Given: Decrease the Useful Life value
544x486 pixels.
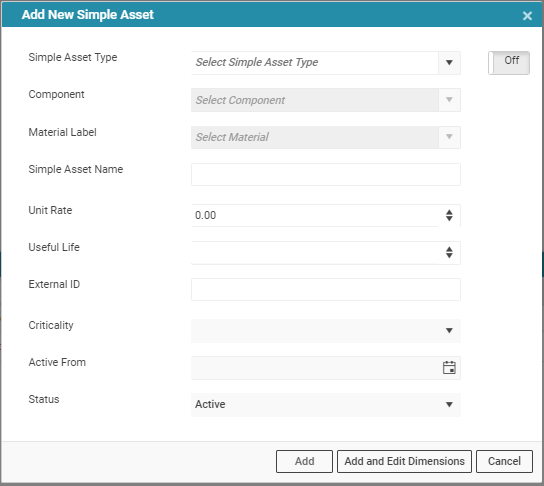Looking at the screenshot, I should (449, 256).
